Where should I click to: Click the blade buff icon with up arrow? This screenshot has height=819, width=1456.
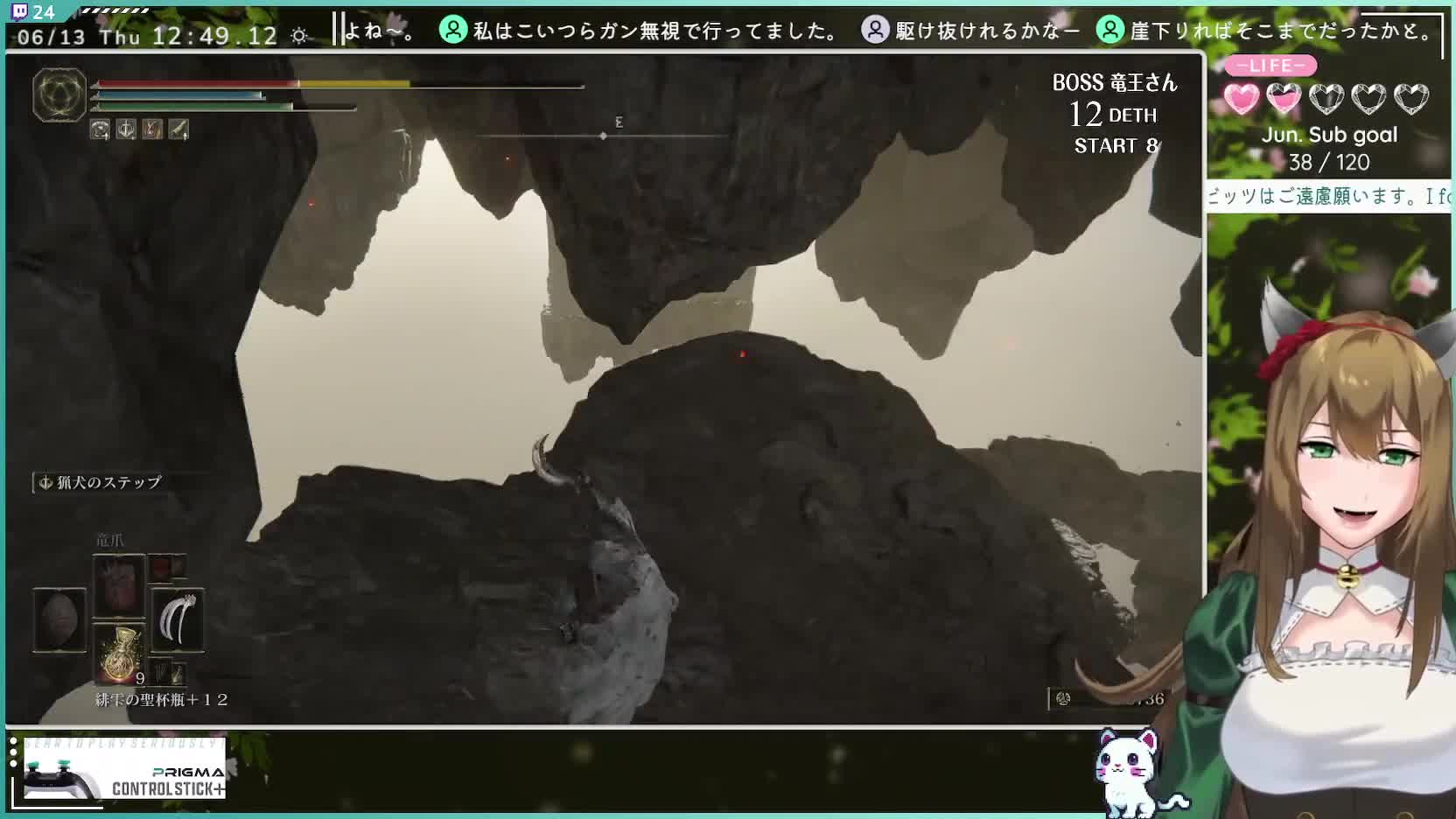point(178,129)
